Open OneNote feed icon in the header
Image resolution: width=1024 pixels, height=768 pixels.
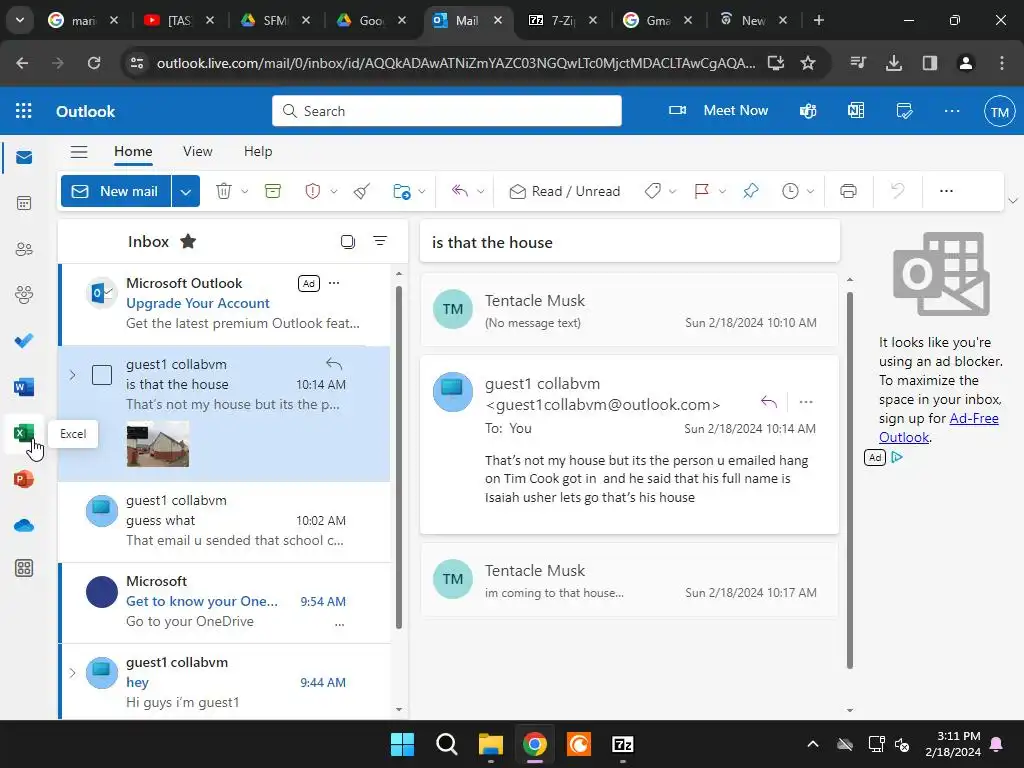click(x=856, y=110)
